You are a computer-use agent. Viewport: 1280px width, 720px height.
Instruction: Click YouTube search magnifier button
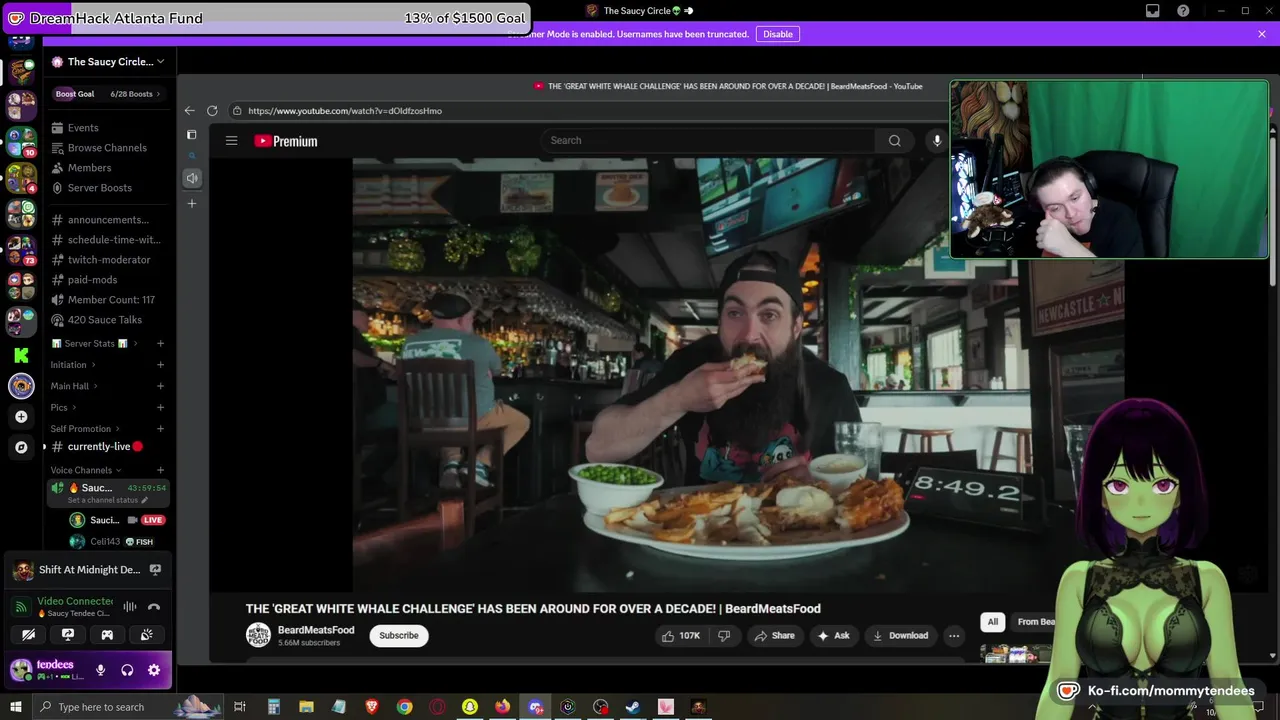point(895,140)
